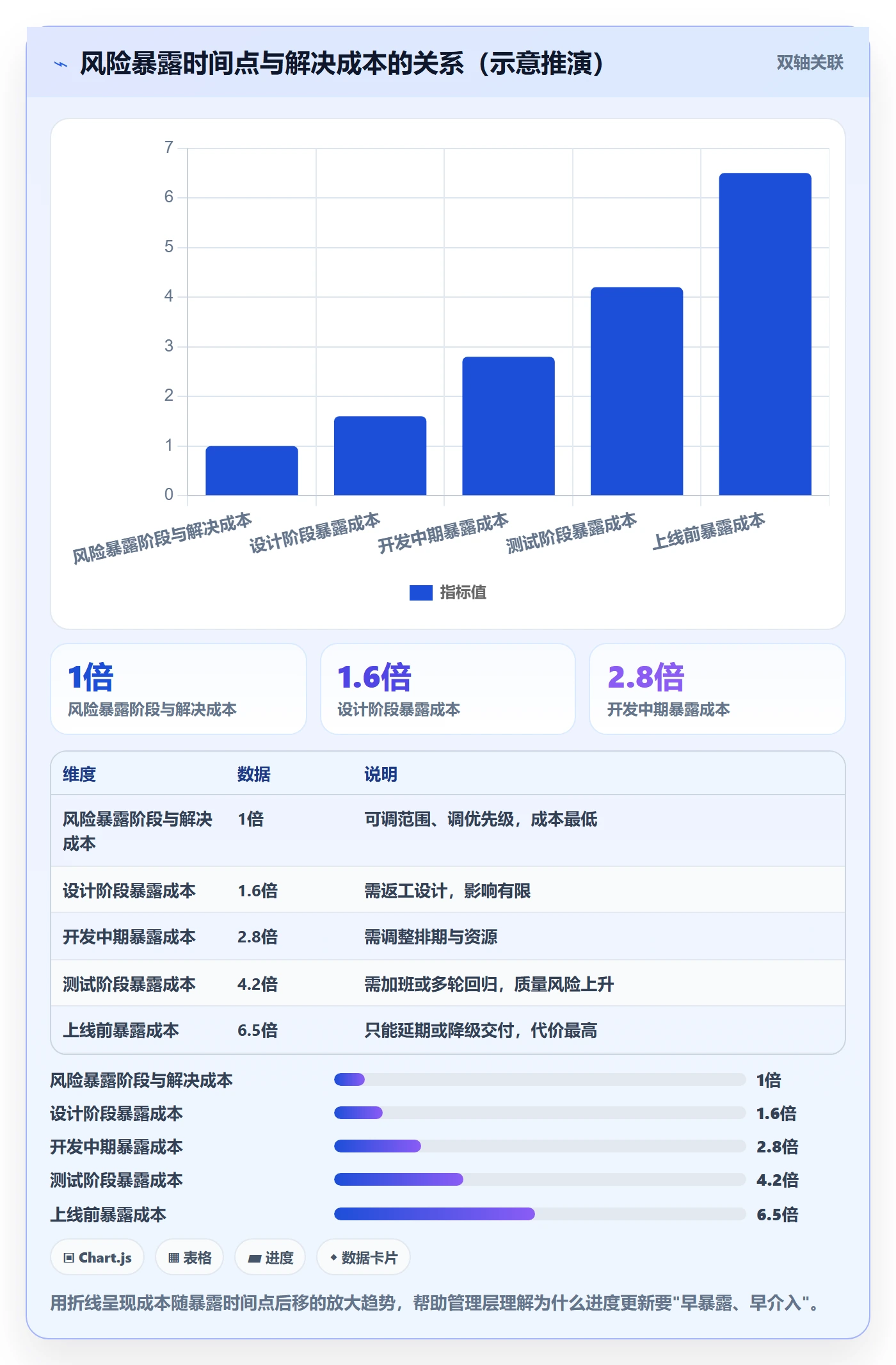Click table text 需加班或多轮回归，质量风险上升
Screen dimensions: 896x1365
pyautogui.click(x=489, y=984)
